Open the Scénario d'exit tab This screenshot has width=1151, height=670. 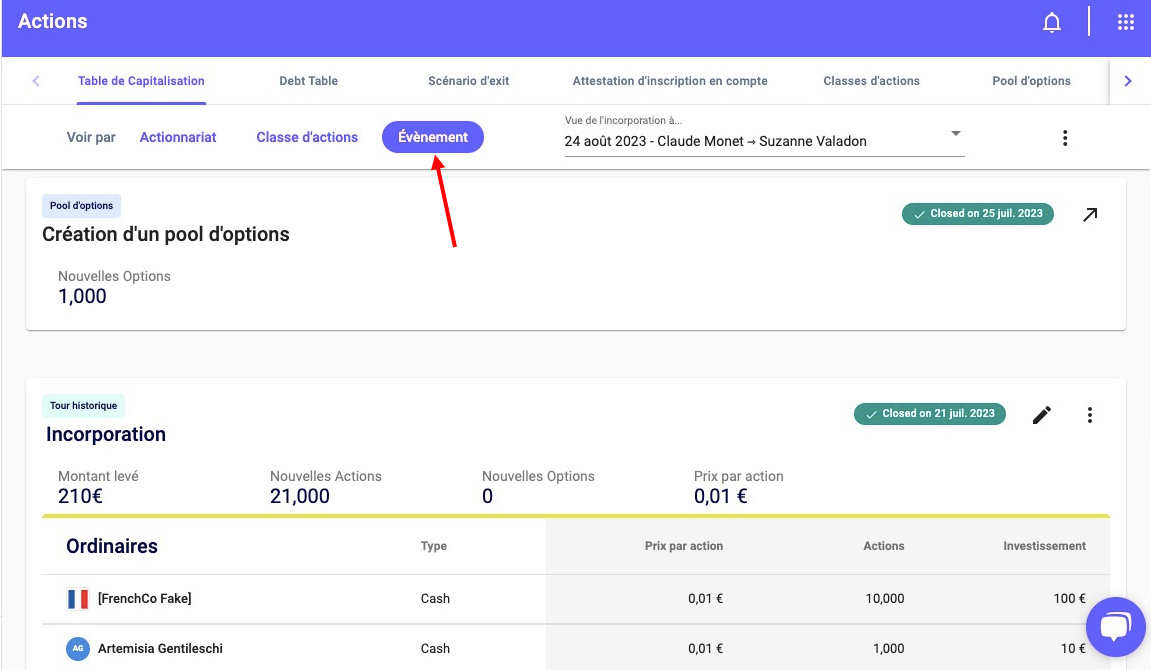coord(468,81)
